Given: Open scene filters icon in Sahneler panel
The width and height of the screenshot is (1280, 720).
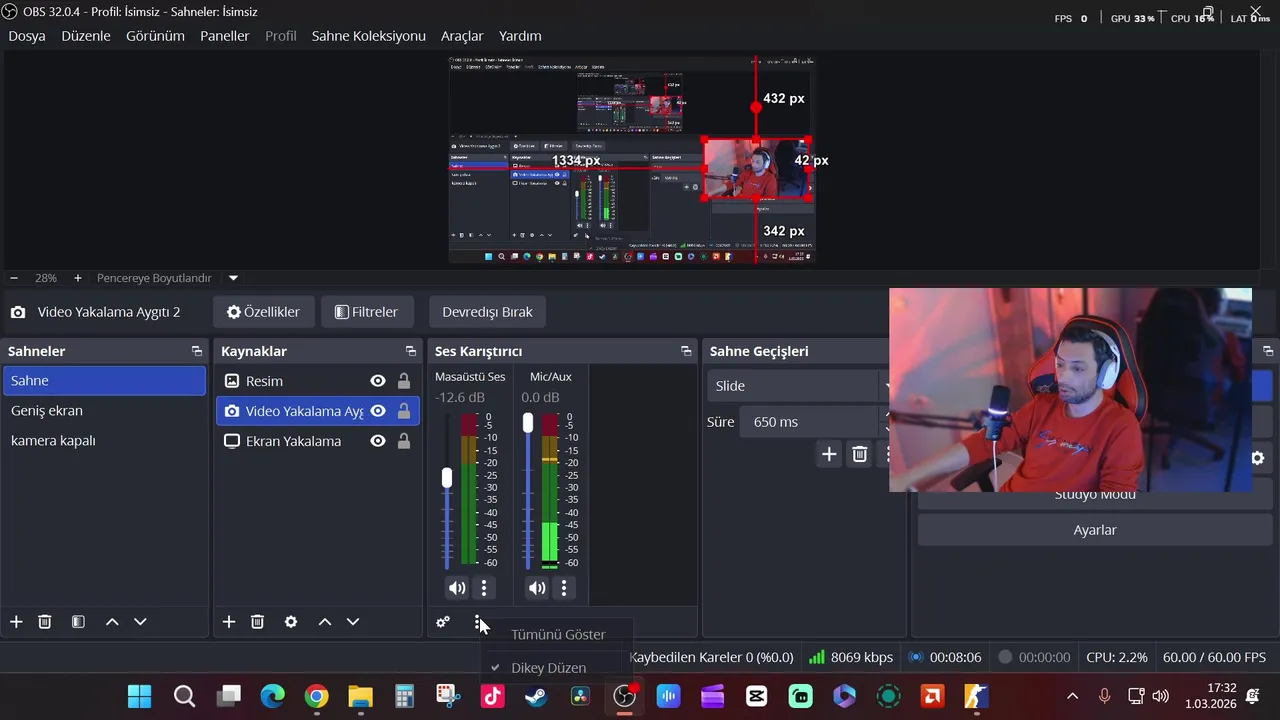Looking at the screenshot, I should click(78, 622).
